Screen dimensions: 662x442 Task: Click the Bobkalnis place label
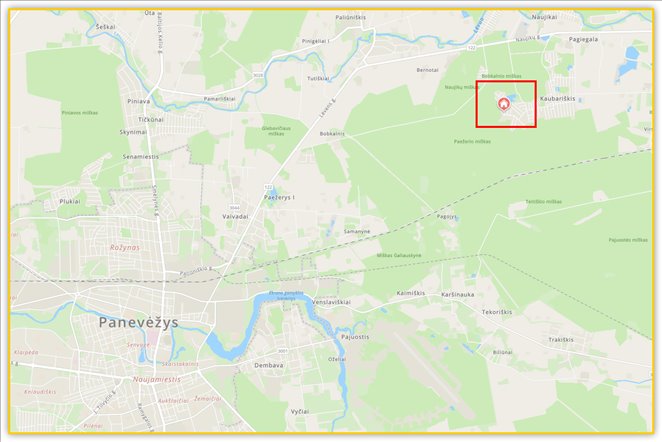[x=332, y=133]
